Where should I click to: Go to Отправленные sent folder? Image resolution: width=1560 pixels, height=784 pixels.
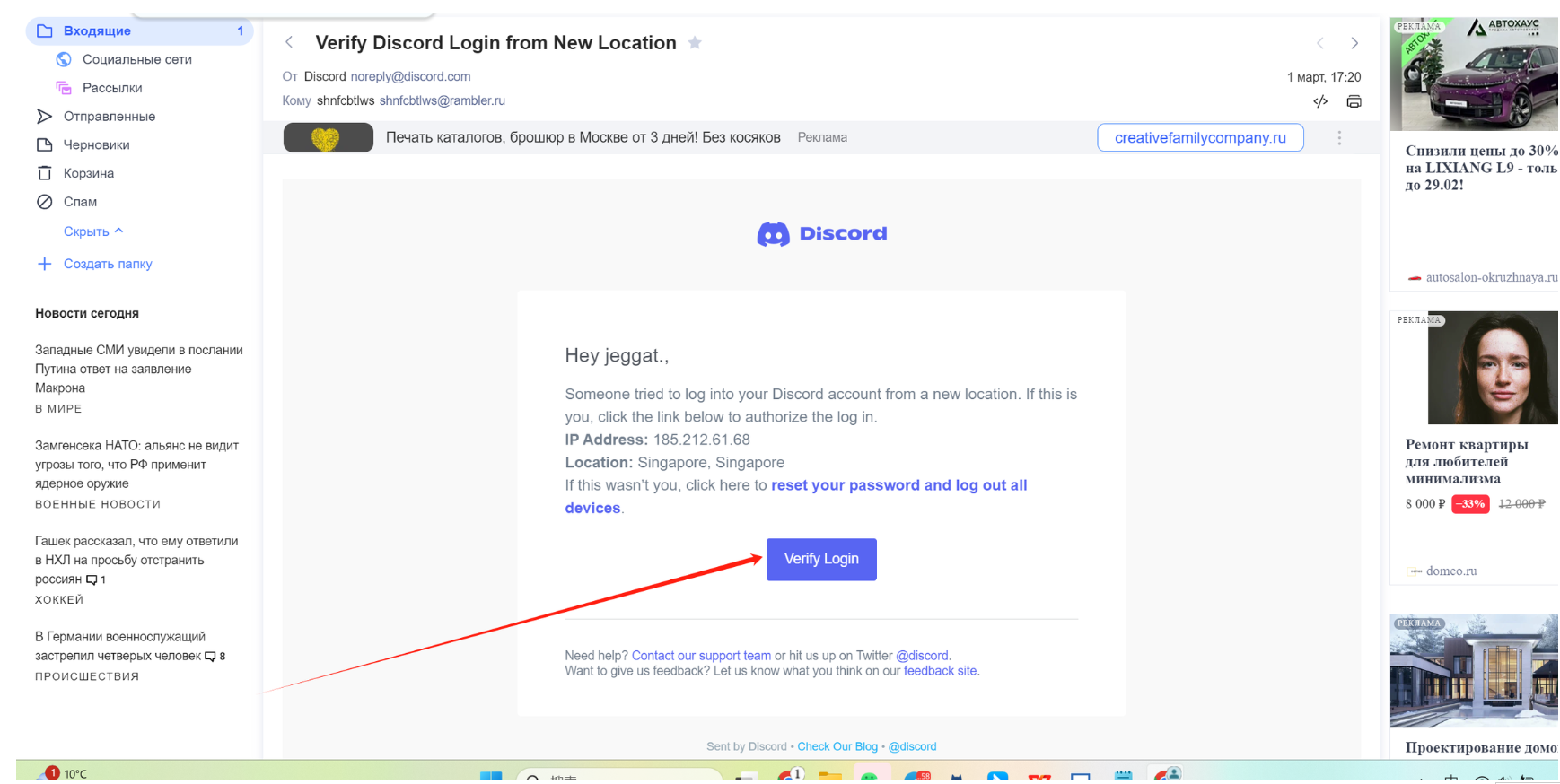(109, 117)
